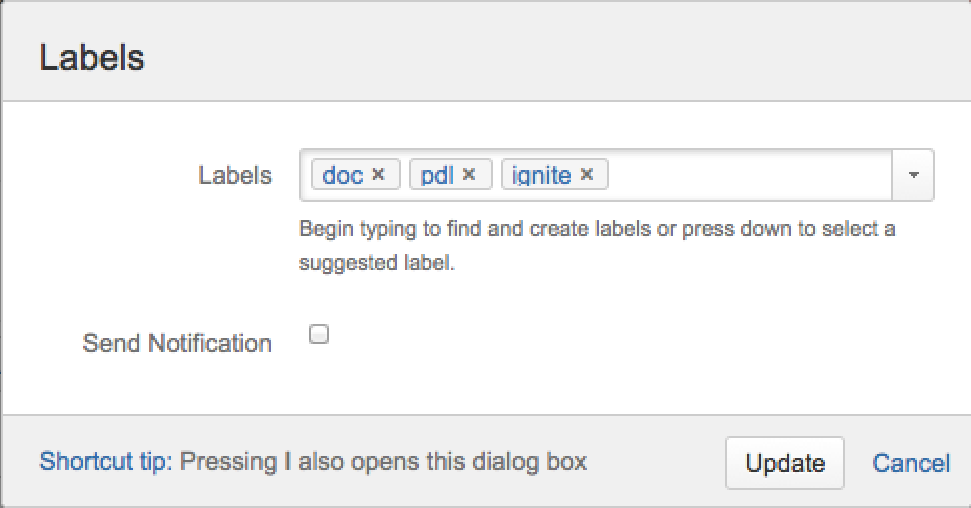Click the 'suggested label.' line of helper text
971x508 pixels.
coord(376,265)
